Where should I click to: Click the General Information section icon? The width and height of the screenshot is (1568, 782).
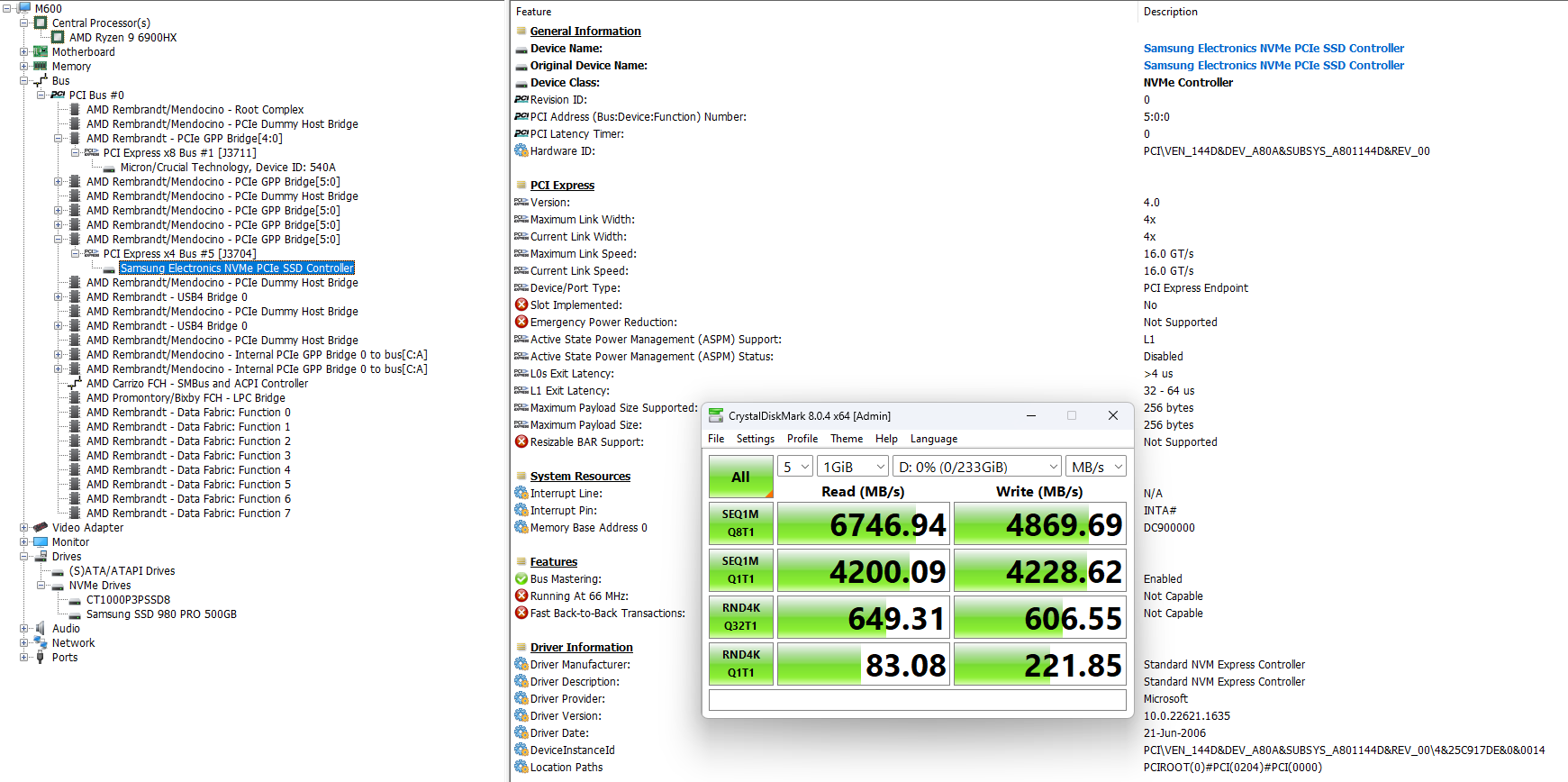521,31
